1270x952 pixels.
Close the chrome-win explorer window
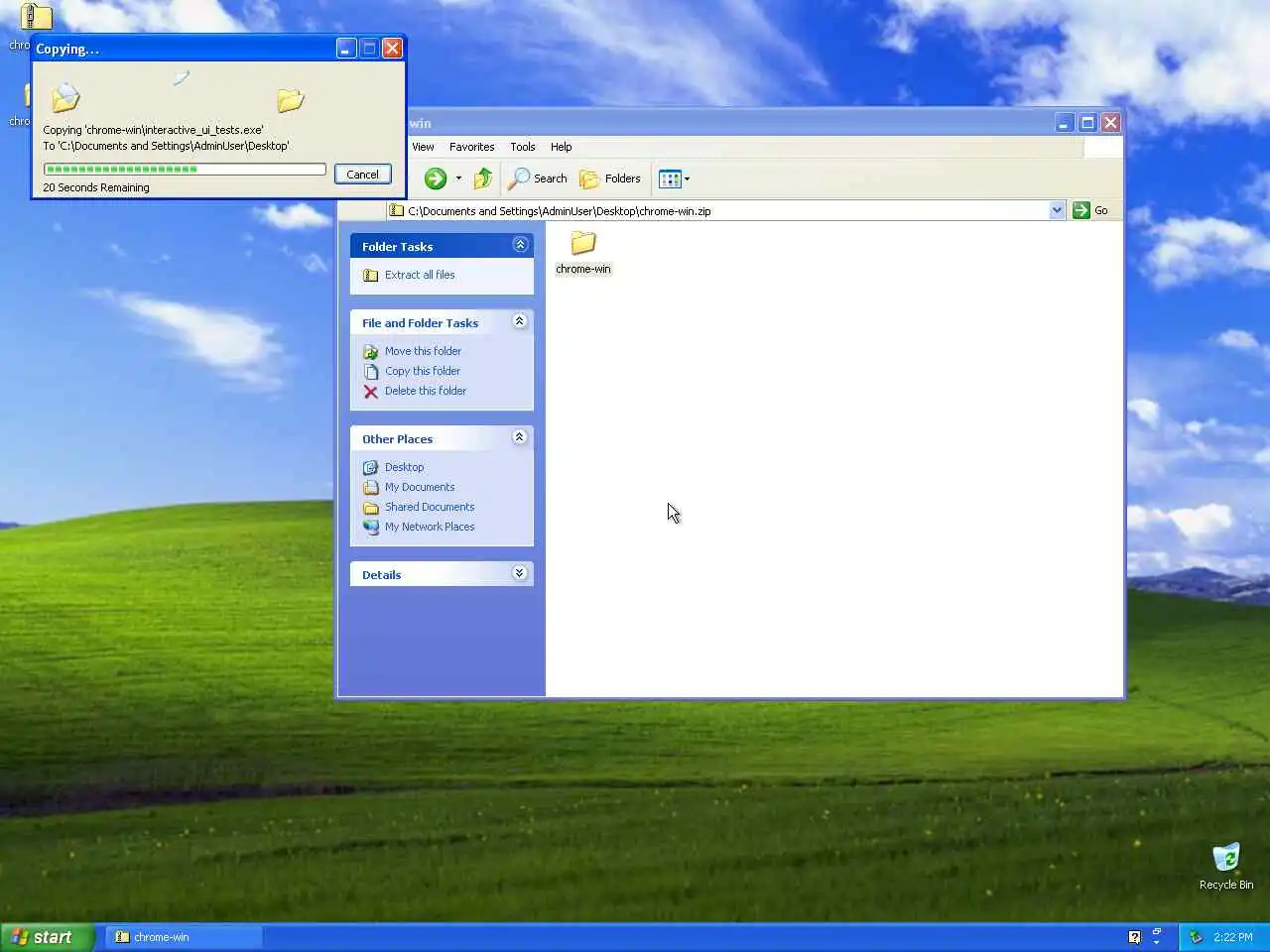click(x=1111, y=123)
